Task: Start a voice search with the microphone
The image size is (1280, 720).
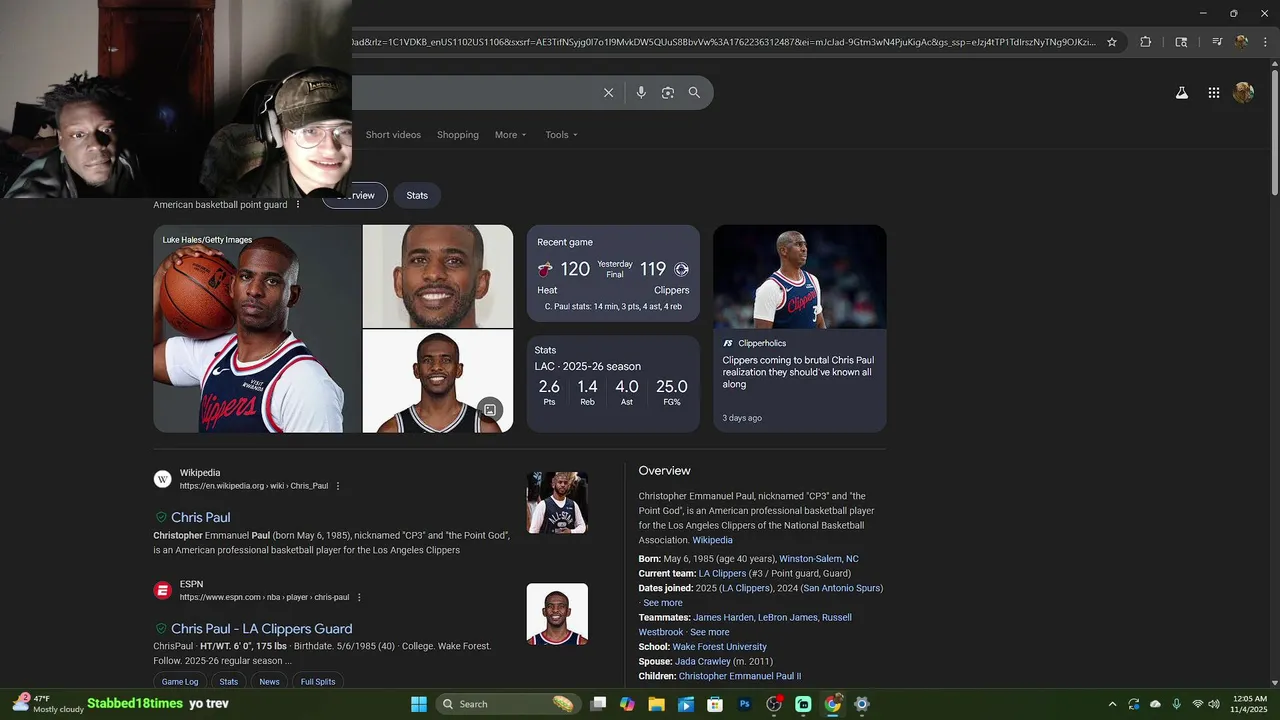Action: click(x=641, y=93)
